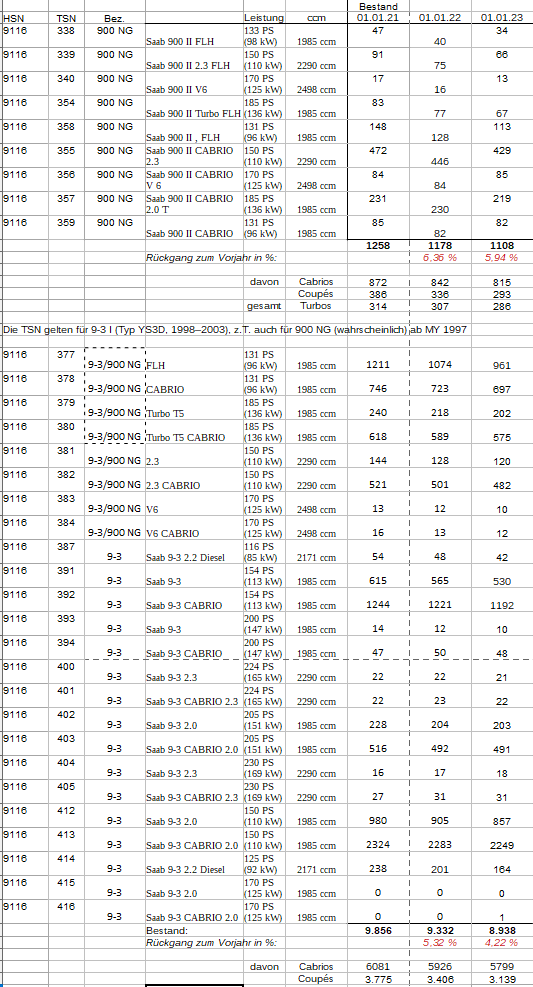Select the red 6,36 % decline cell
533x987 pixels.
tap(440, 257)
